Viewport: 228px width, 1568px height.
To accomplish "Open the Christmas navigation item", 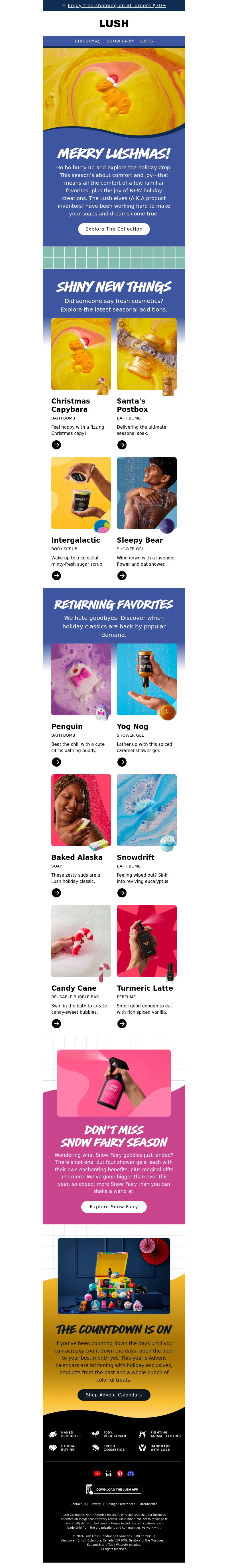I will (x=87, y=41).
